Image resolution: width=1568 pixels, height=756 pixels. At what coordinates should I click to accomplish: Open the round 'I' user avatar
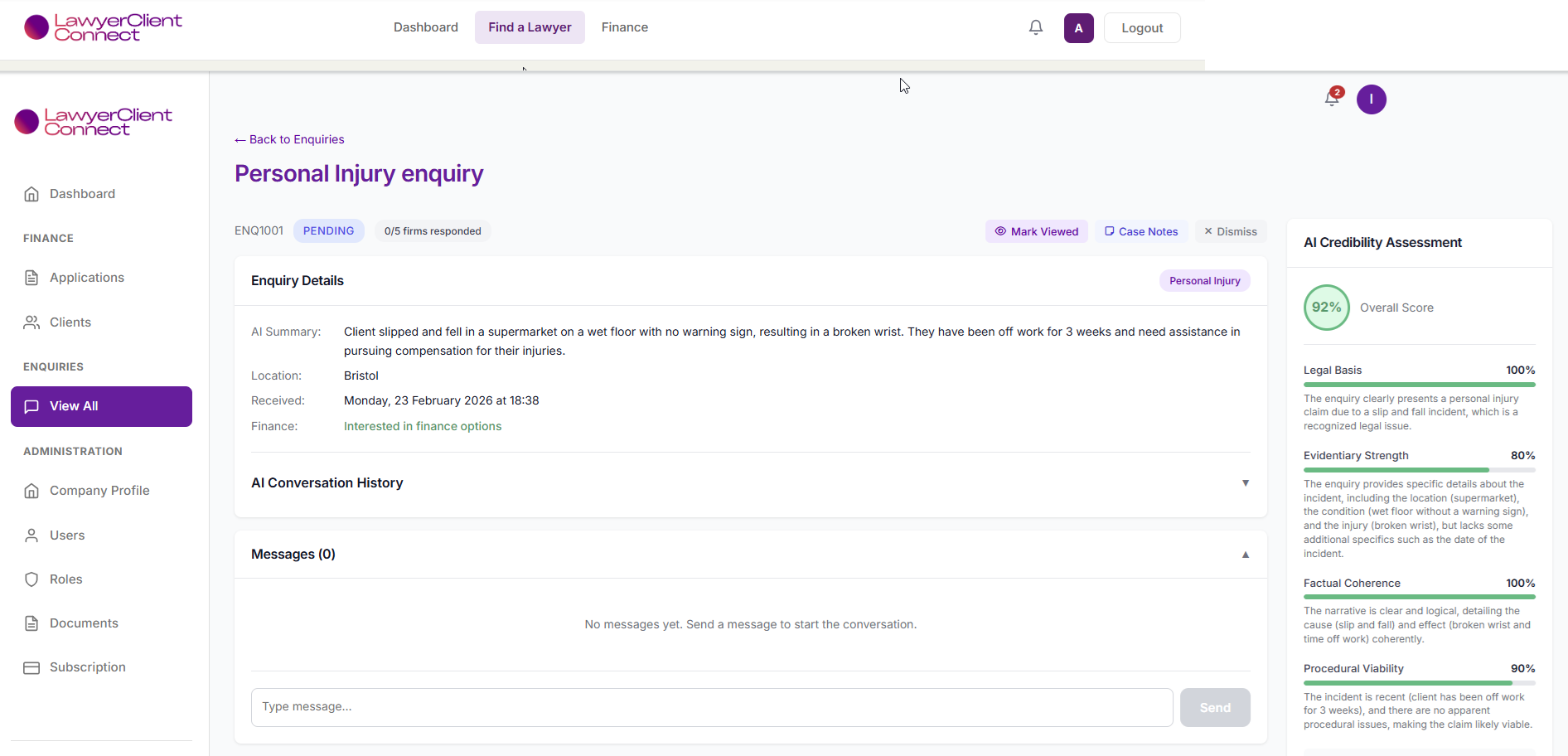click(x=1371, y=99)
